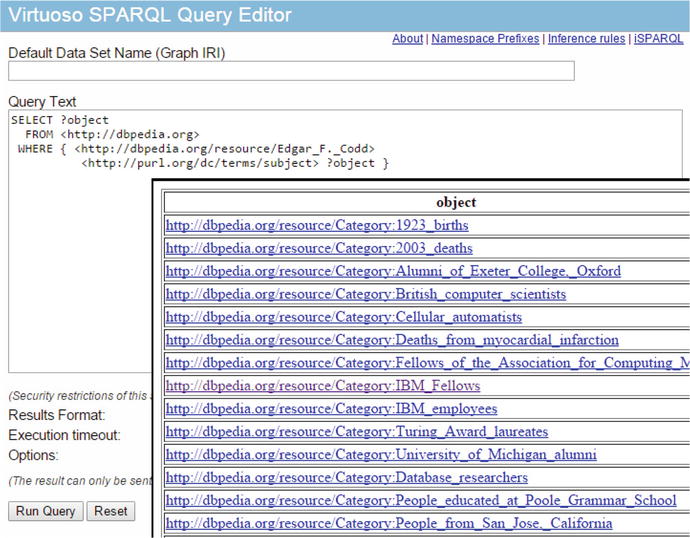Click inside the Query Text area
The image size is (690, 538).
tap(80, 270)
